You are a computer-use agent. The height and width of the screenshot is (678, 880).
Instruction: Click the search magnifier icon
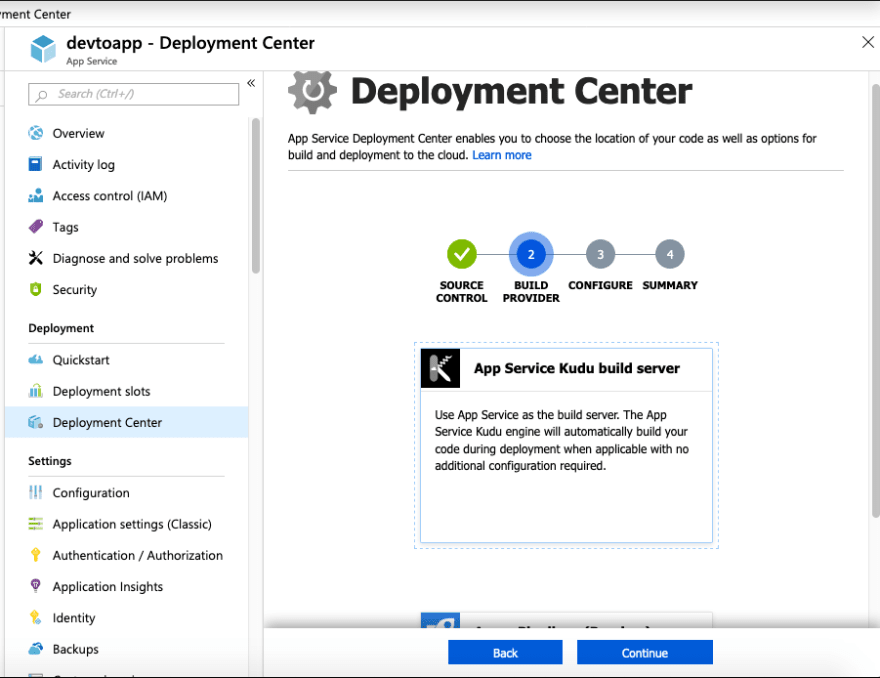tap(42, 95)
